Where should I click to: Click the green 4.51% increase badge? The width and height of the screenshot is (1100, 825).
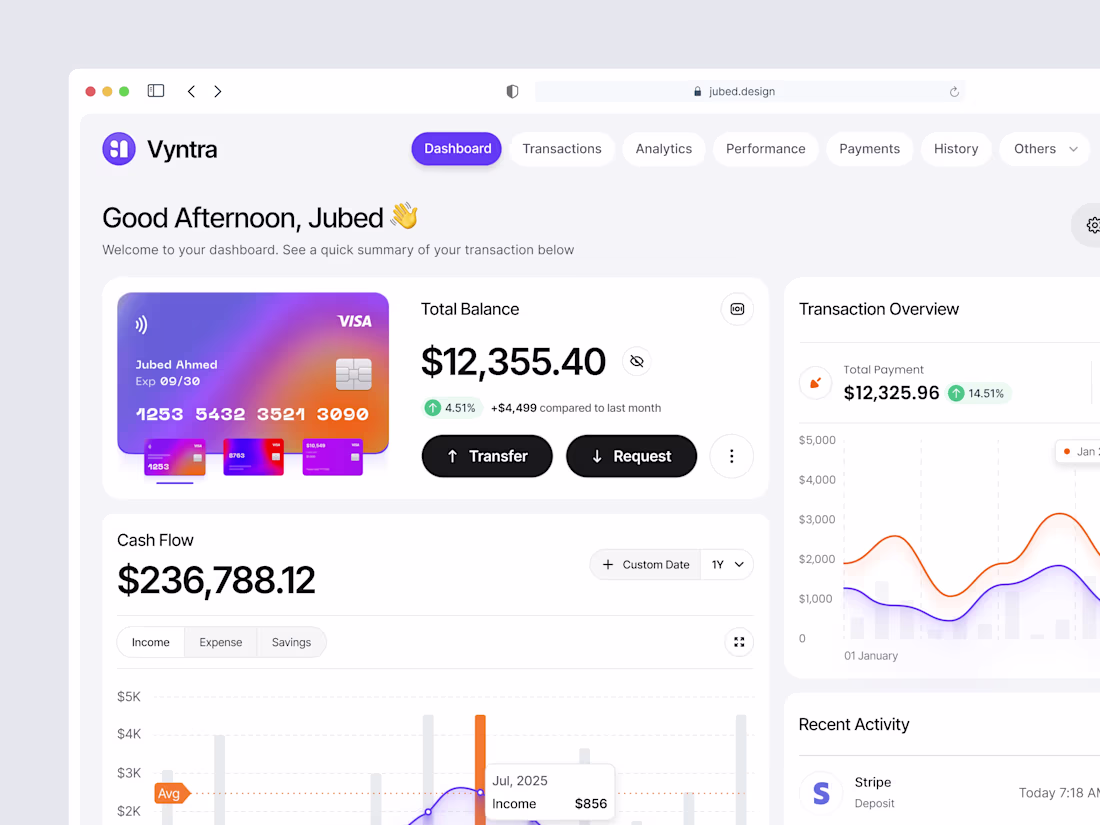pyautogui.click(x=452, y=408)
